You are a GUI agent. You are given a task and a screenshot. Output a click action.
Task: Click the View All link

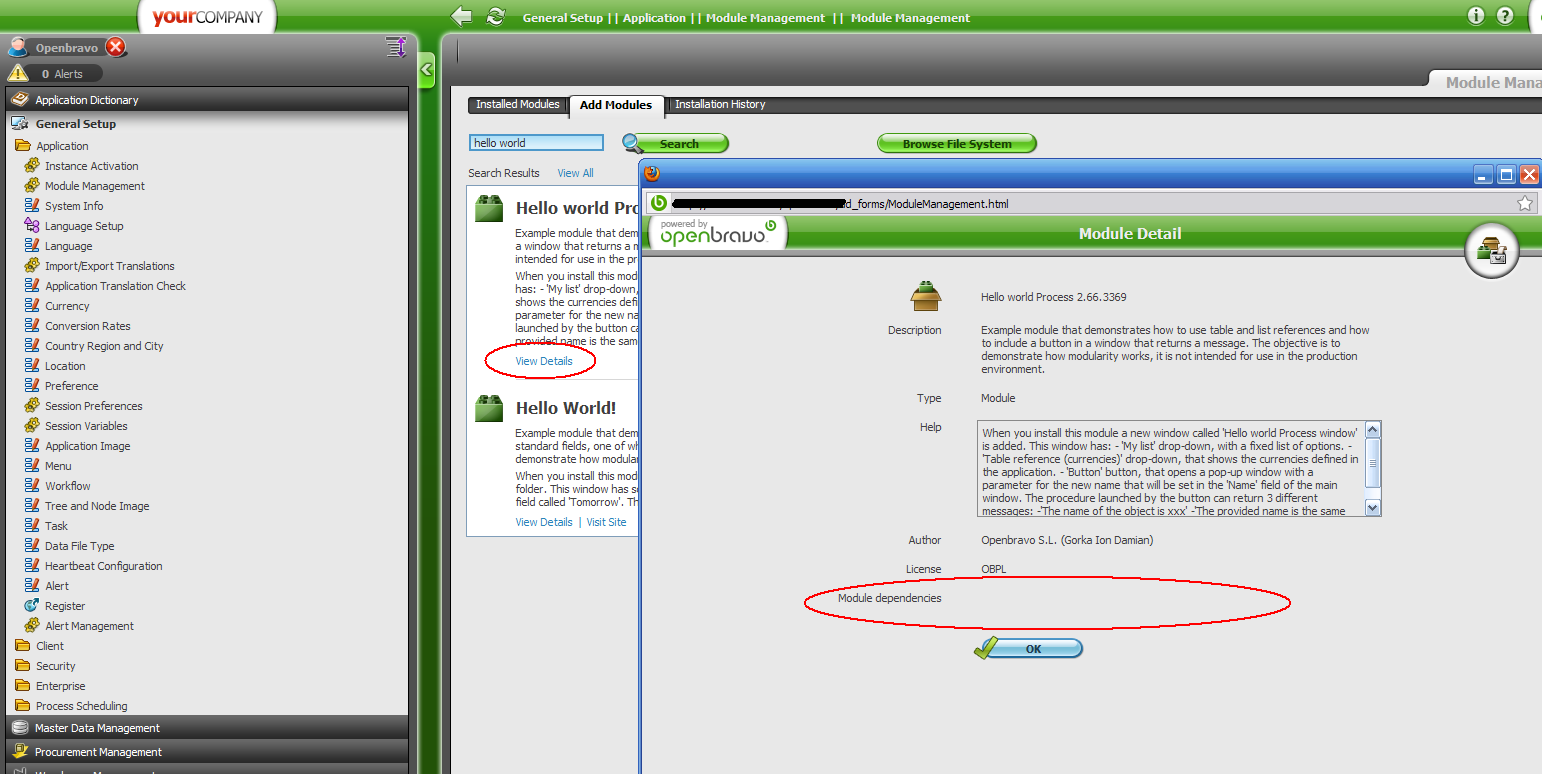[x=575, y=173]
